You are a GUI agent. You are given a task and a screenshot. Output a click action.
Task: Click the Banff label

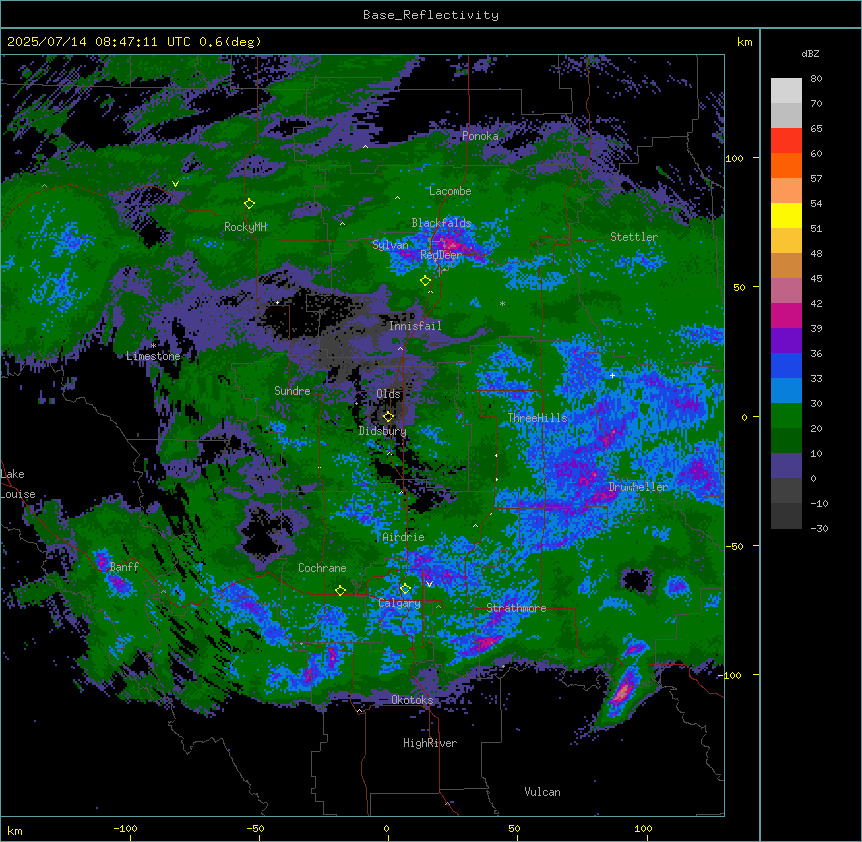point(124,567)
